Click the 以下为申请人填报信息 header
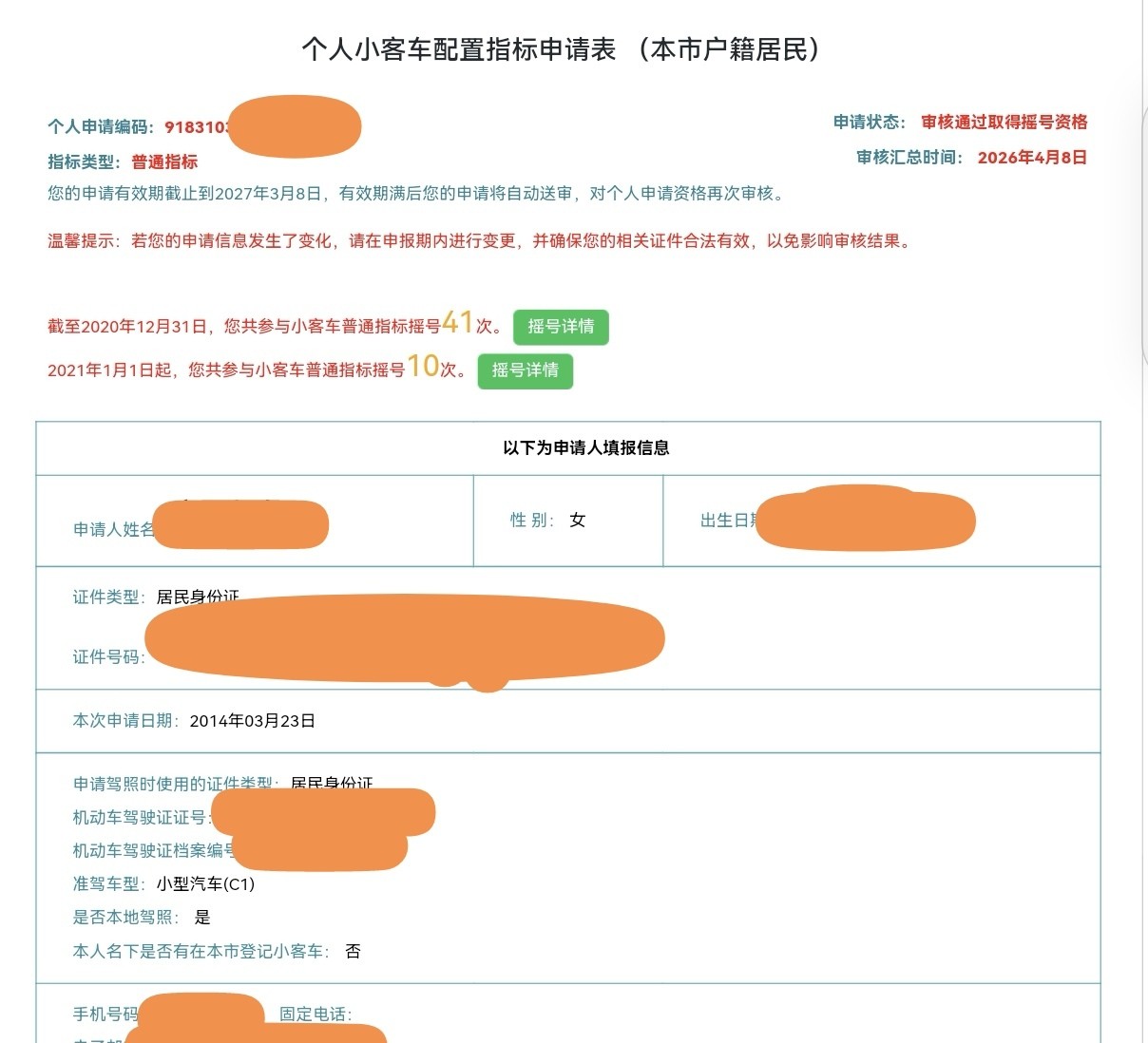 pos(586,447)
